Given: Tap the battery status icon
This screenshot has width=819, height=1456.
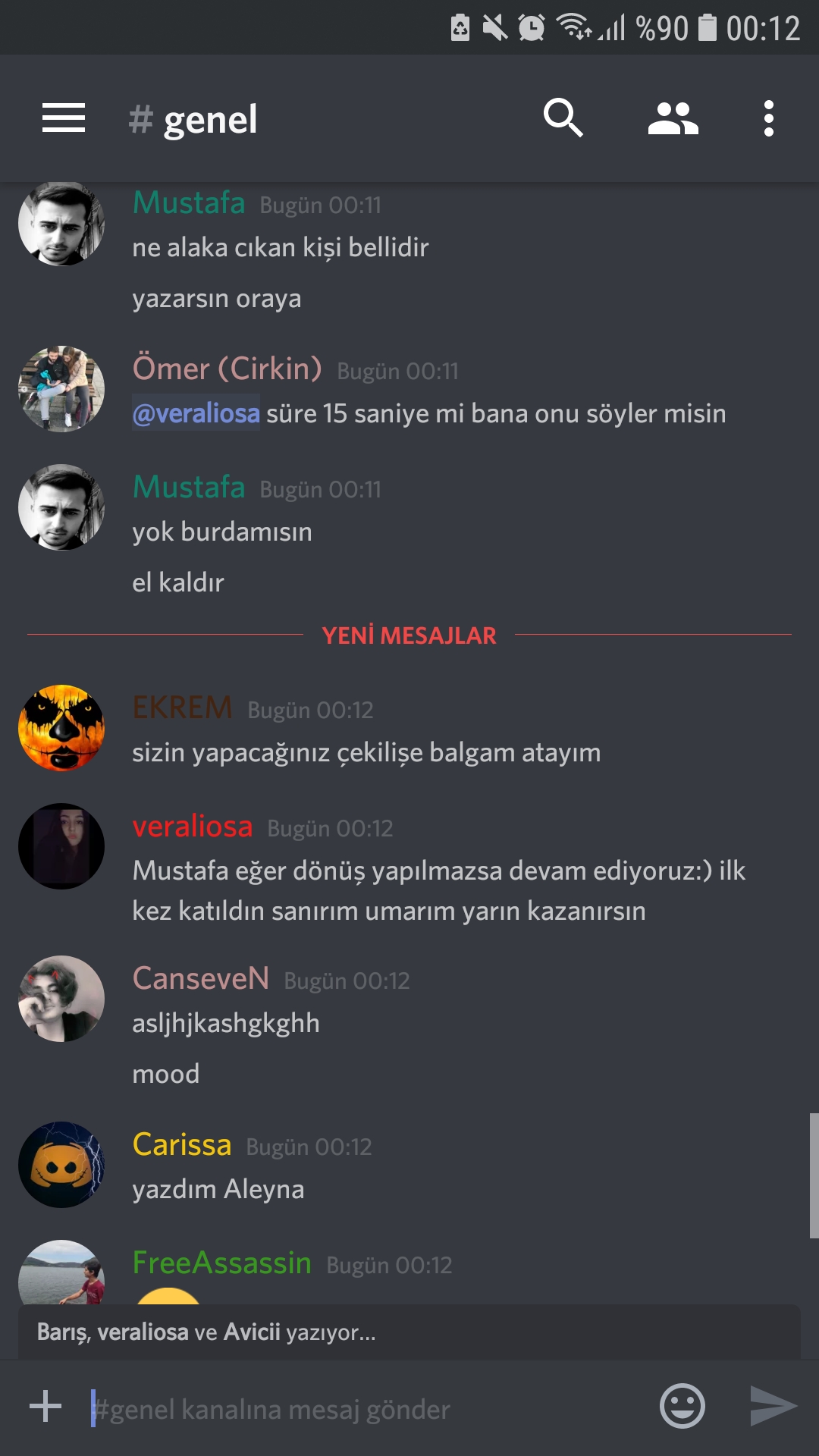Looking at the screenshot, I should (707, 27).
